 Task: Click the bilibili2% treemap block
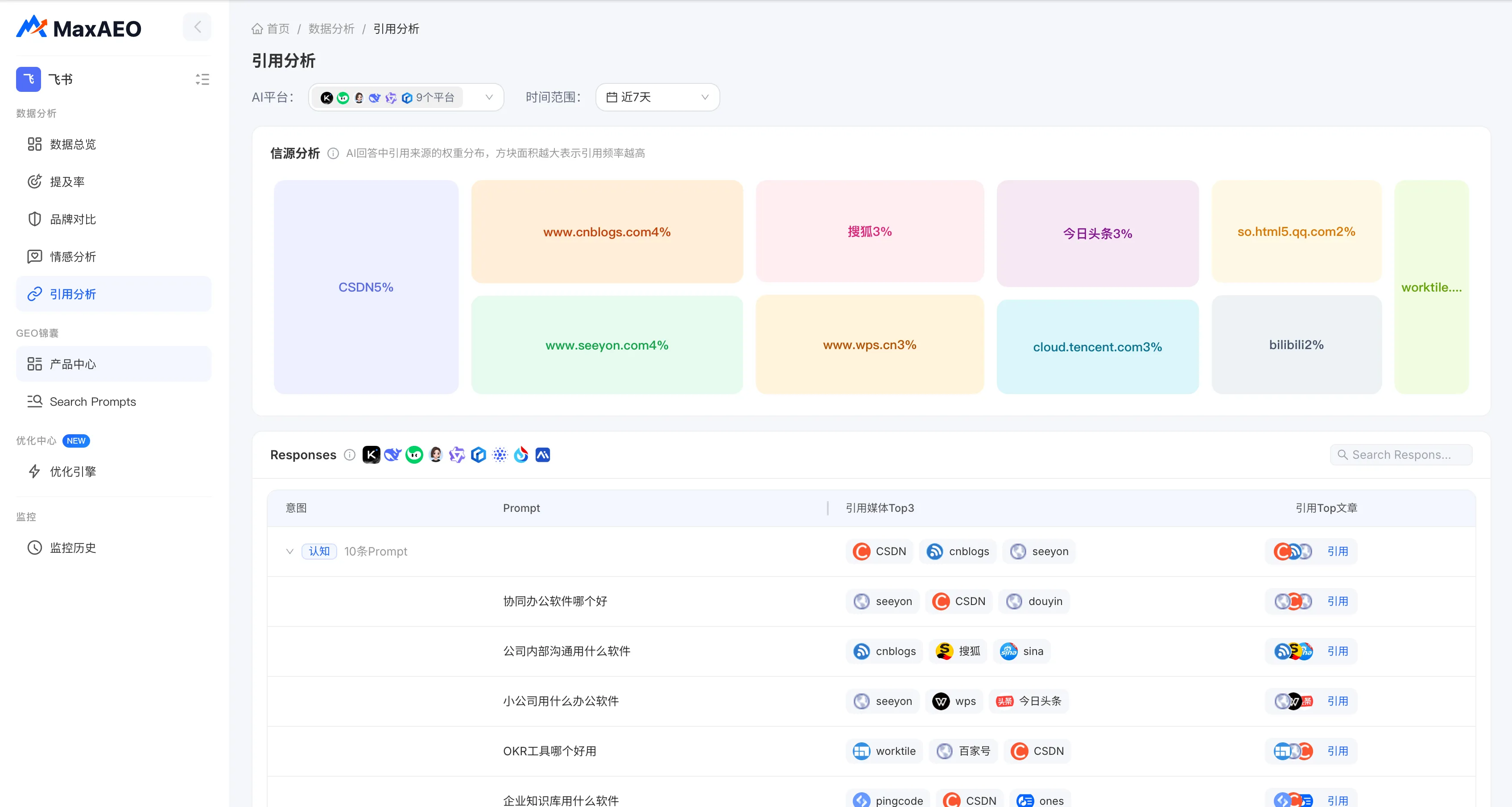point(1297,345)
